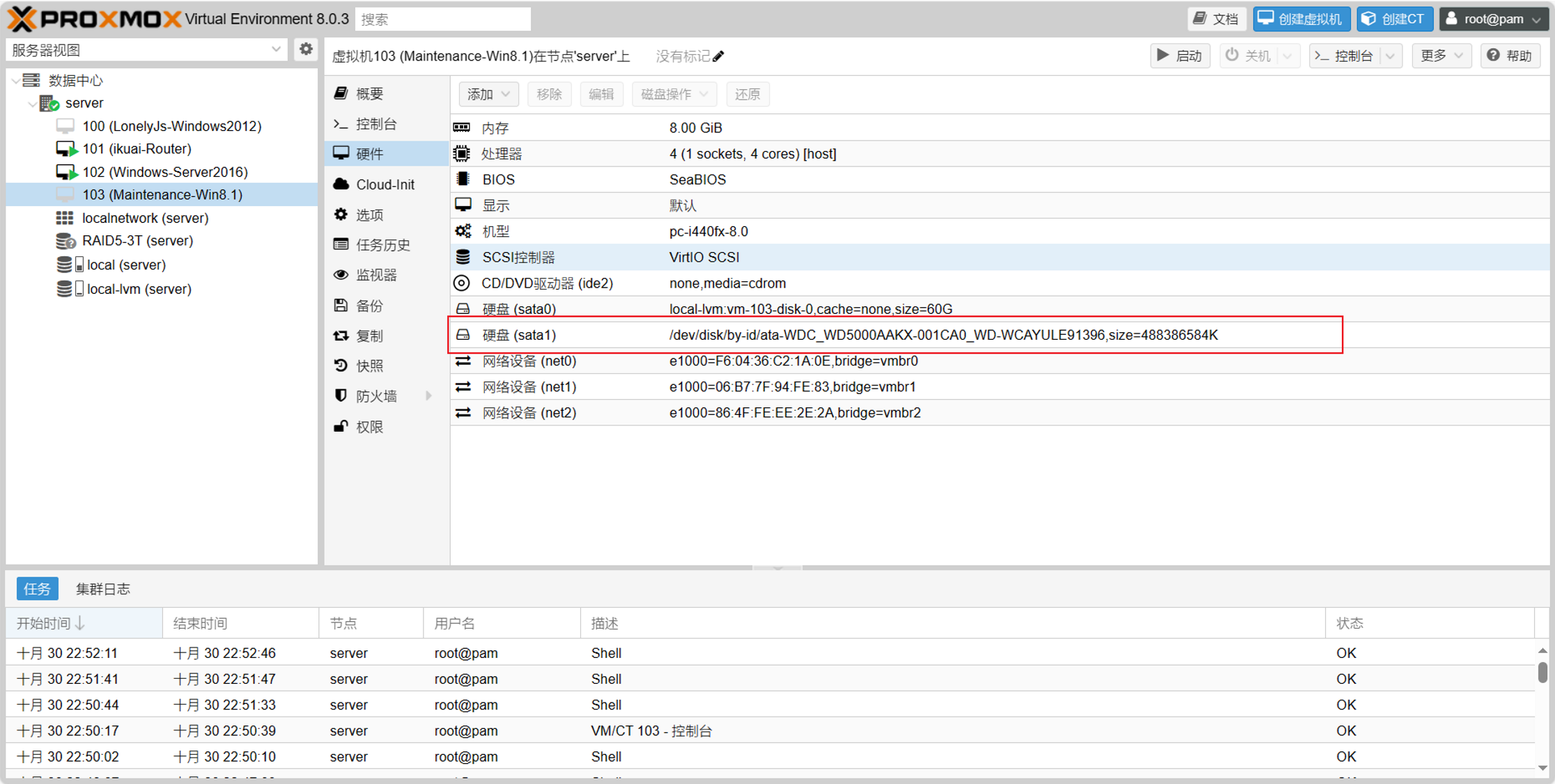Switch to the Cluster Log tab
1555x784 pixels.
[103, 589]
